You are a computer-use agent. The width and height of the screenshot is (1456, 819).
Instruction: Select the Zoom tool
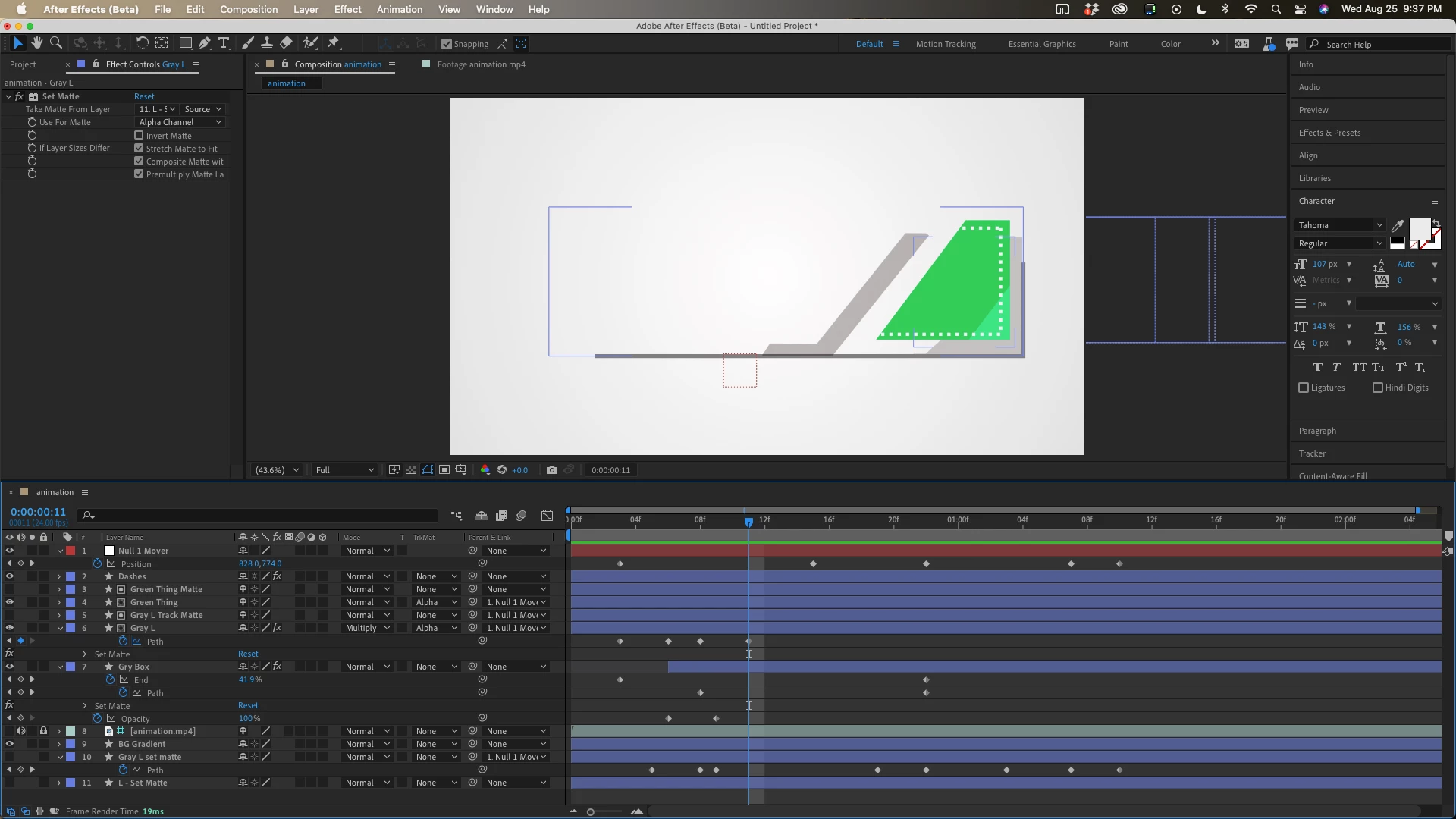55,43
